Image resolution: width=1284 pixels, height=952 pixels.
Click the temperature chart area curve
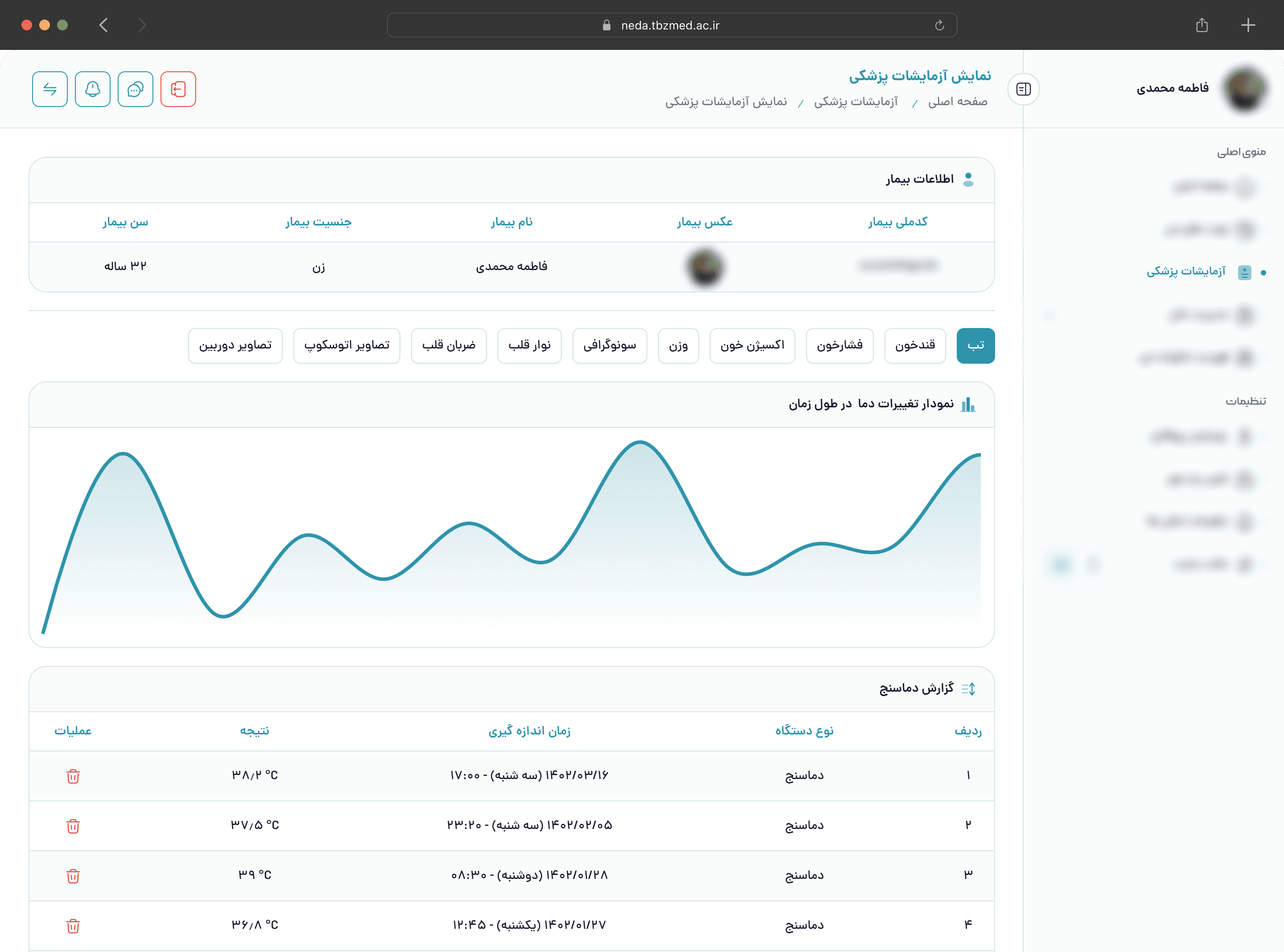[512, 537]
